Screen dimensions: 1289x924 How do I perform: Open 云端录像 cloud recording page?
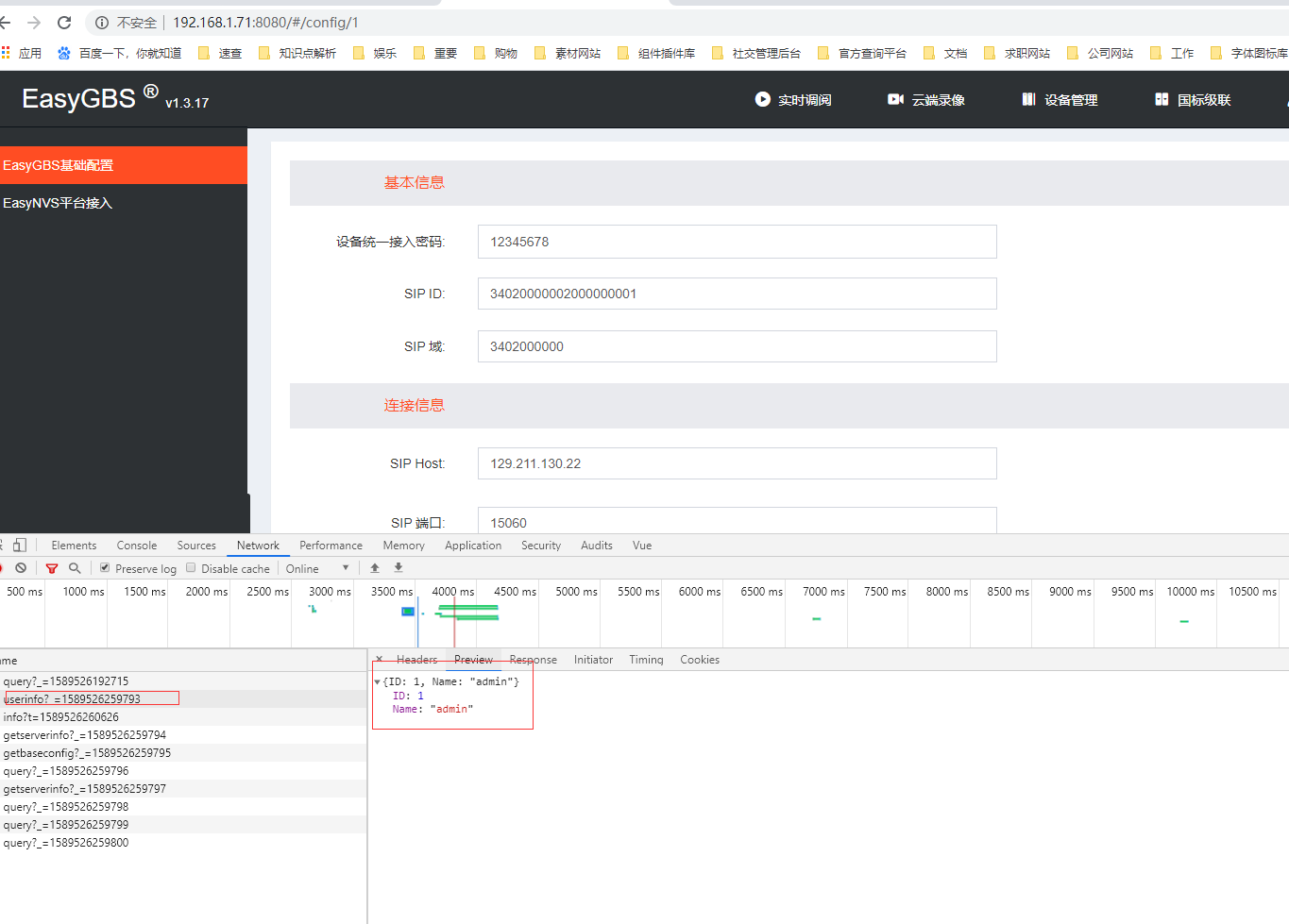[925, 100]
